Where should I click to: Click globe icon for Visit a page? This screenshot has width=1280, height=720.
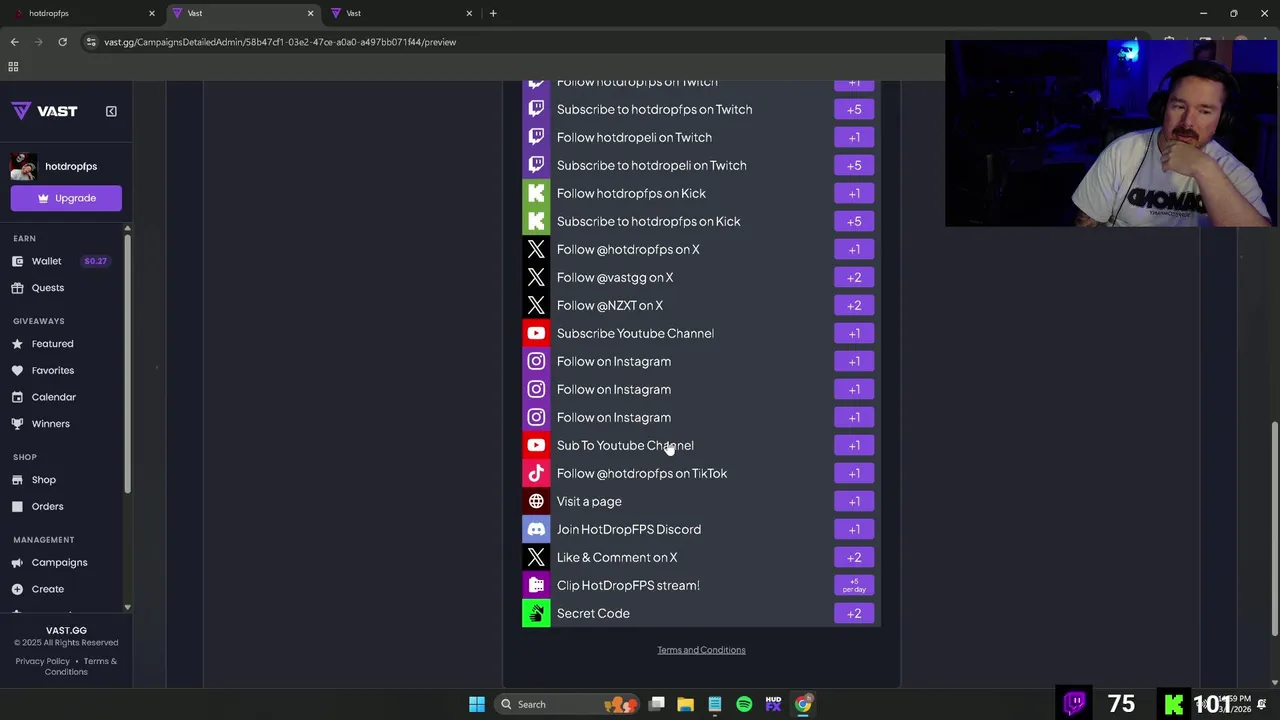pos(536,501)
